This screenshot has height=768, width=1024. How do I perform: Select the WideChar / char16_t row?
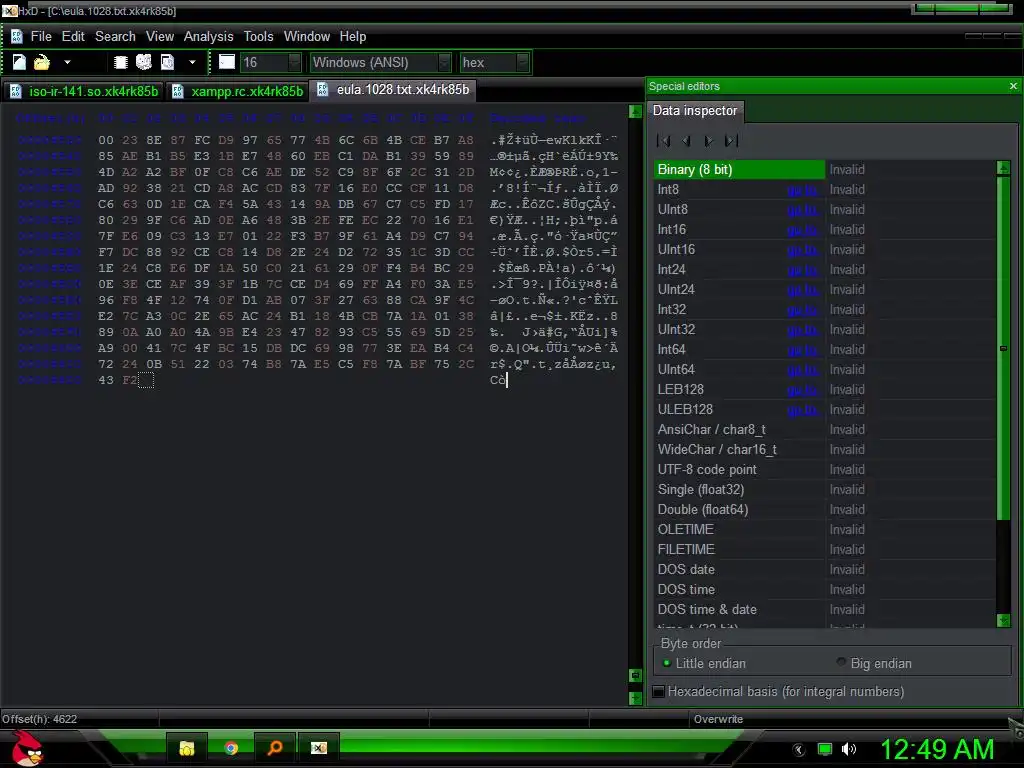click(825, 449)
